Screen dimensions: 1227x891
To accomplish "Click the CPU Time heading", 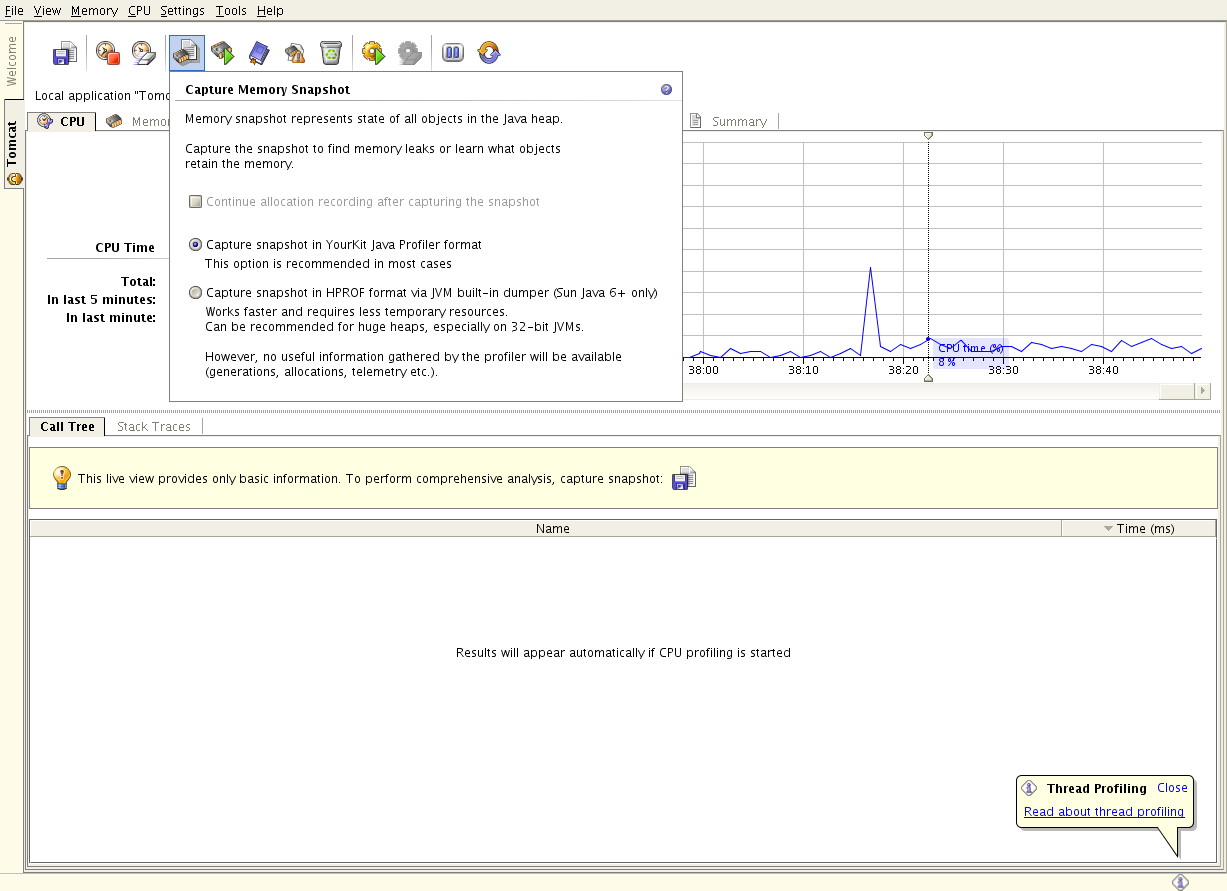I will (x=125, y=248).
